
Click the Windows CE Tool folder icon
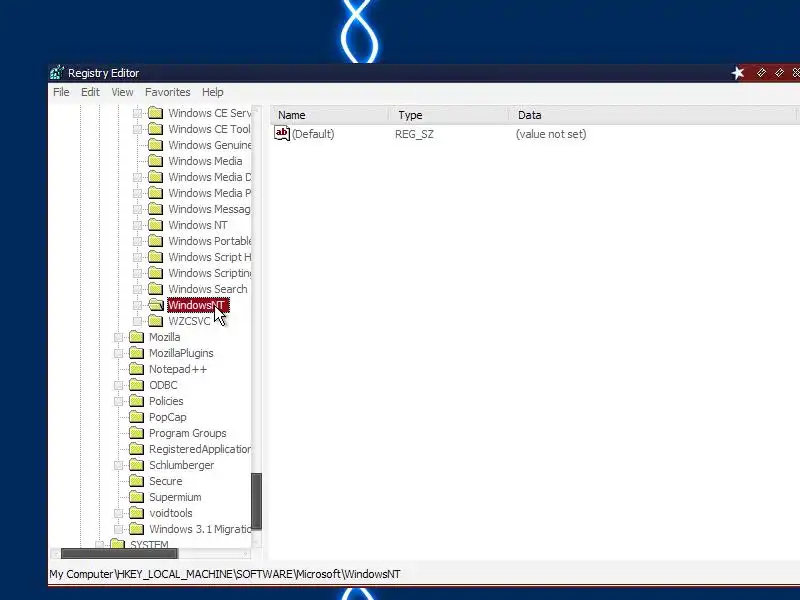(156, 129)
